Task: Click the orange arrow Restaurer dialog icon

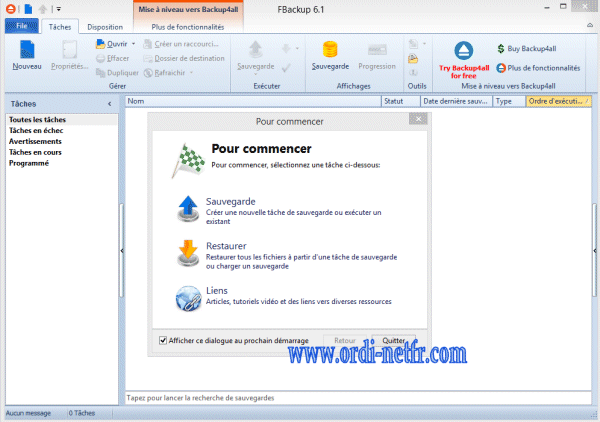Action: (x=188, y=253)
